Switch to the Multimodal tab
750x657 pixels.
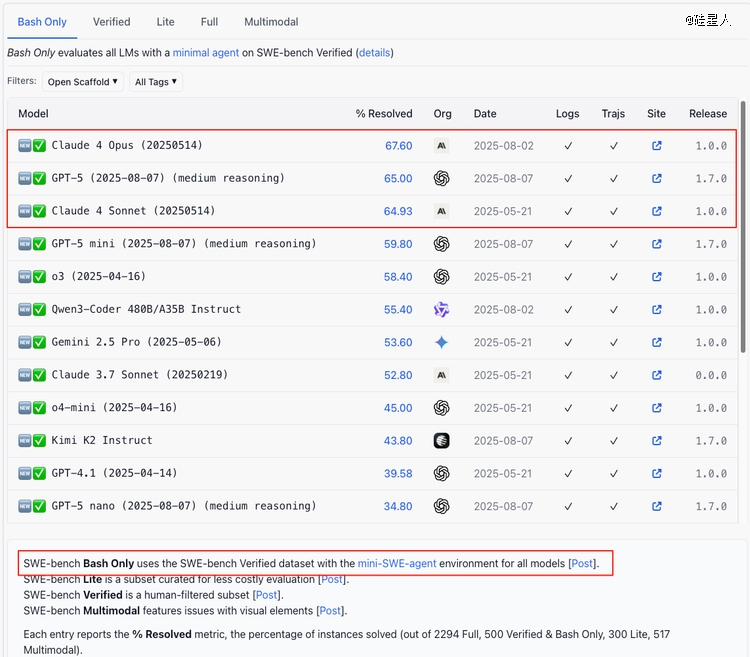pos(271,22)
